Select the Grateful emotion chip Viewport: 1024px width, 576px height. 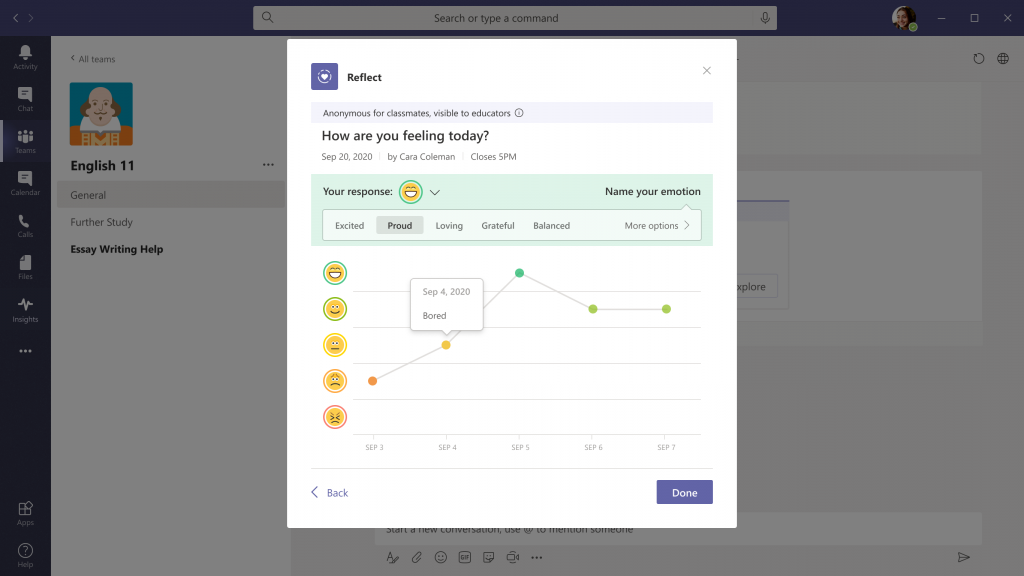pos(497,225)
